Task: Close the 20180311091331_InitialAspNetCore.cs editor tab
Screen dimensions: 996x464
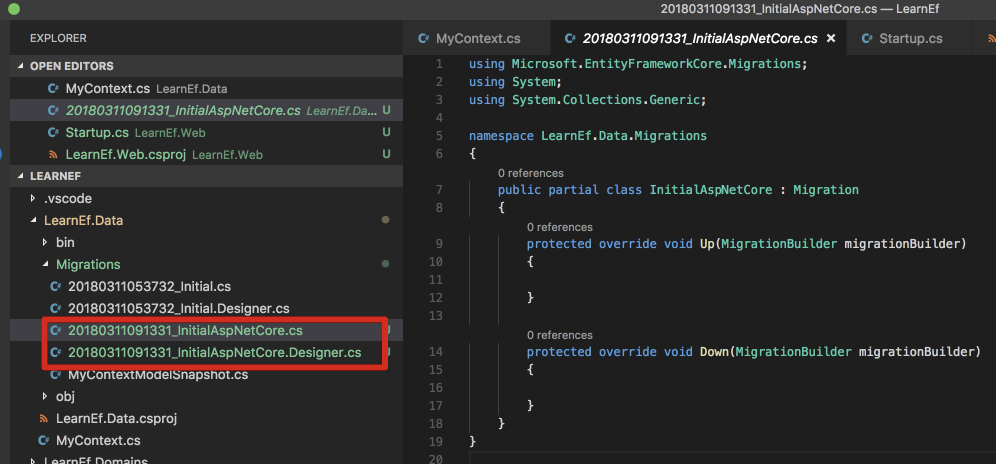Action: (830, 39)
